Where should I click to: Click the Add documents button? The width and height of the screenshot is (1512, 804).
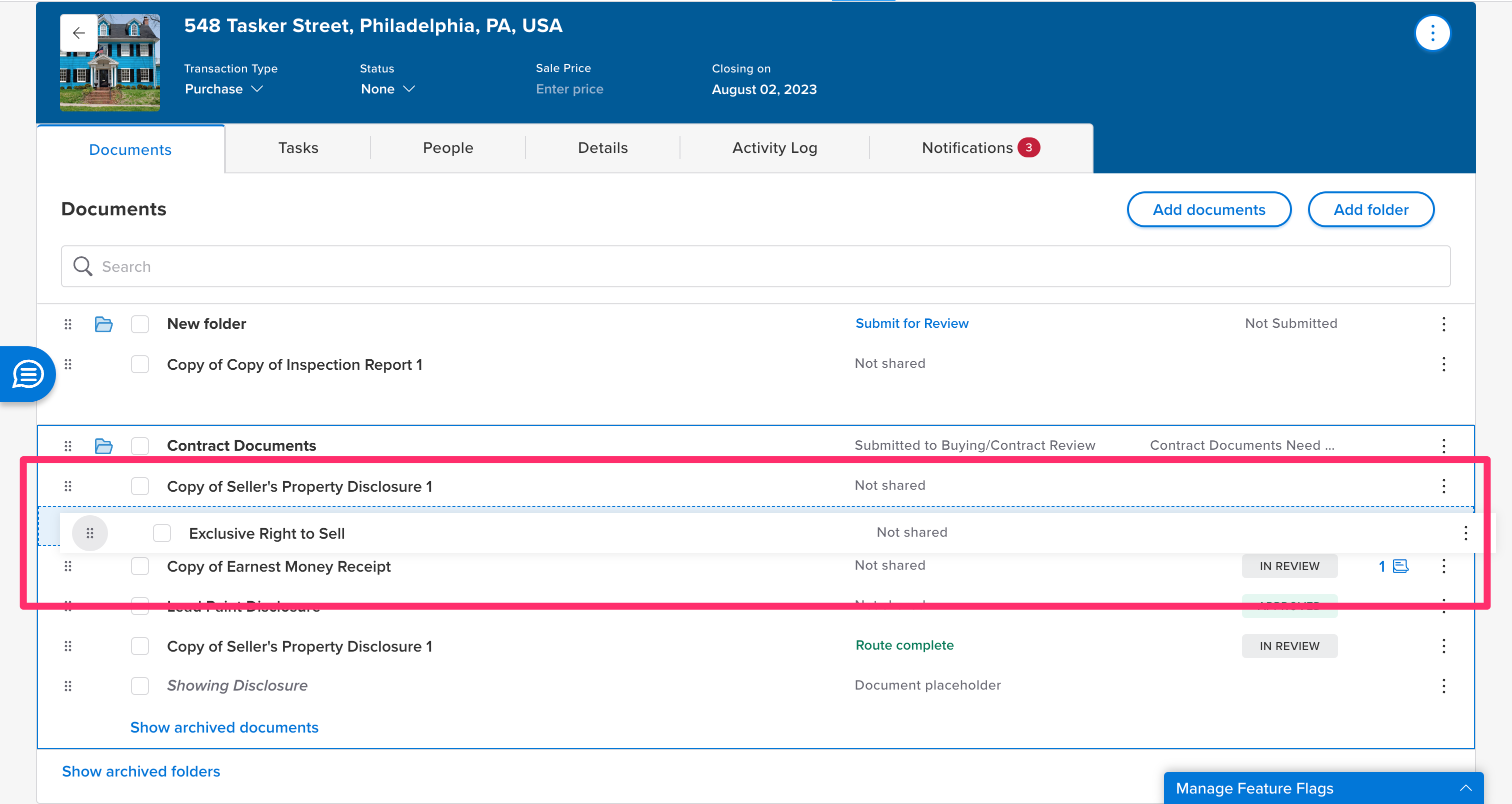click(x=1208, y=209)
